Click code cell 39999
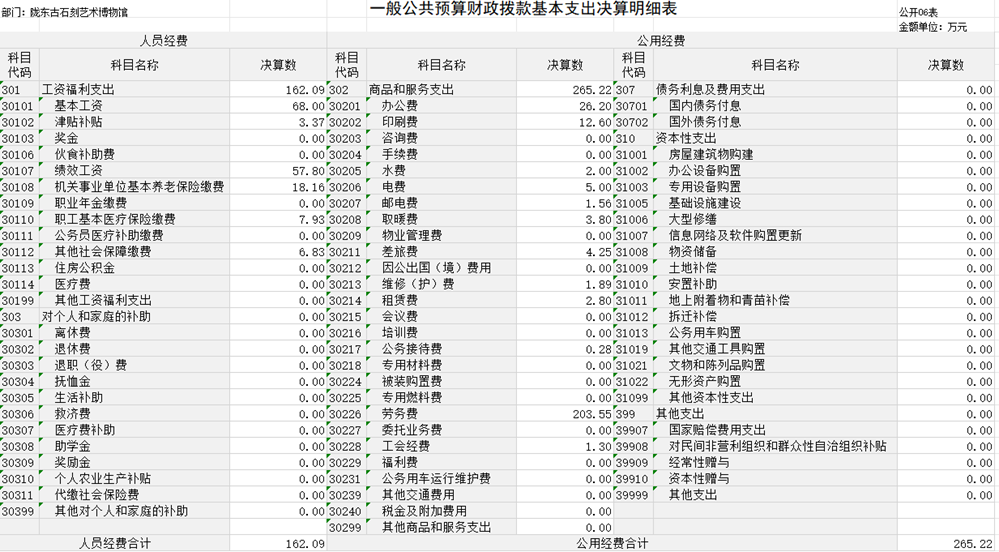Screen dimensions: 999x552 coord(633,495)
